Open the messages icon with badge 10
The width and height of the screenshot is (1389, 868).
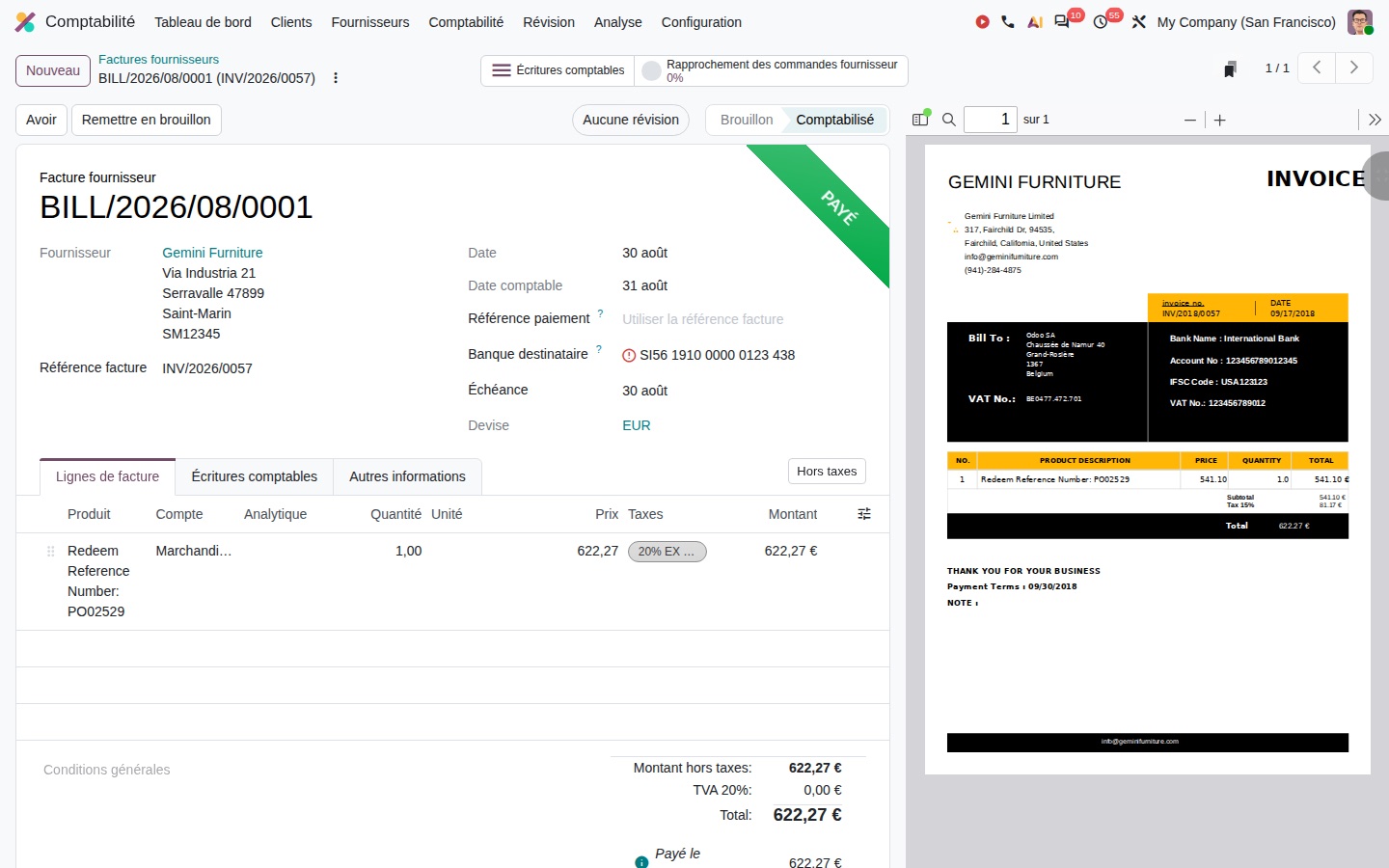(1062, 21)
